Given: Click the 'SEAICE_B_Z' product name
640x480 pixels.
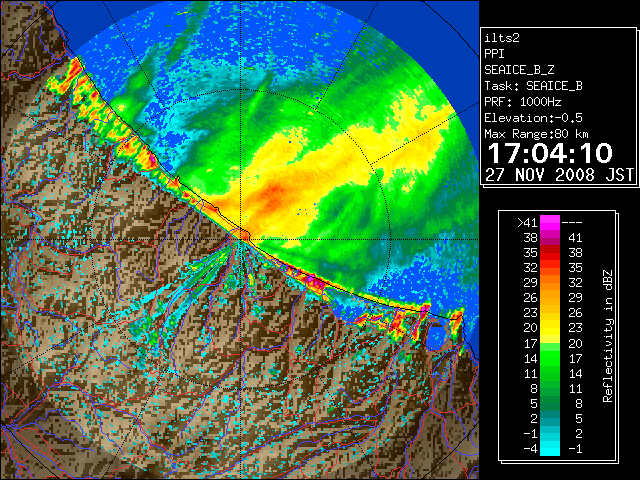Looking at the screenshot, I should pos(519,70).
